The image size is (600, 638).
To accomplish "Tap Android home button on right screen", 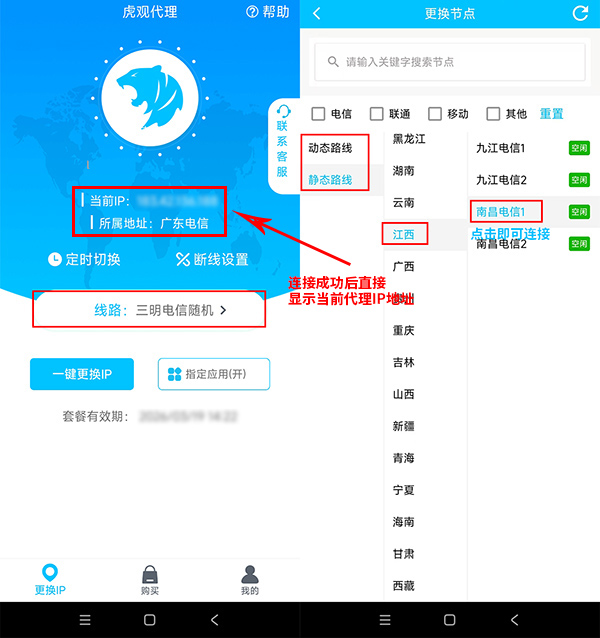I will [x=449, y=620].
